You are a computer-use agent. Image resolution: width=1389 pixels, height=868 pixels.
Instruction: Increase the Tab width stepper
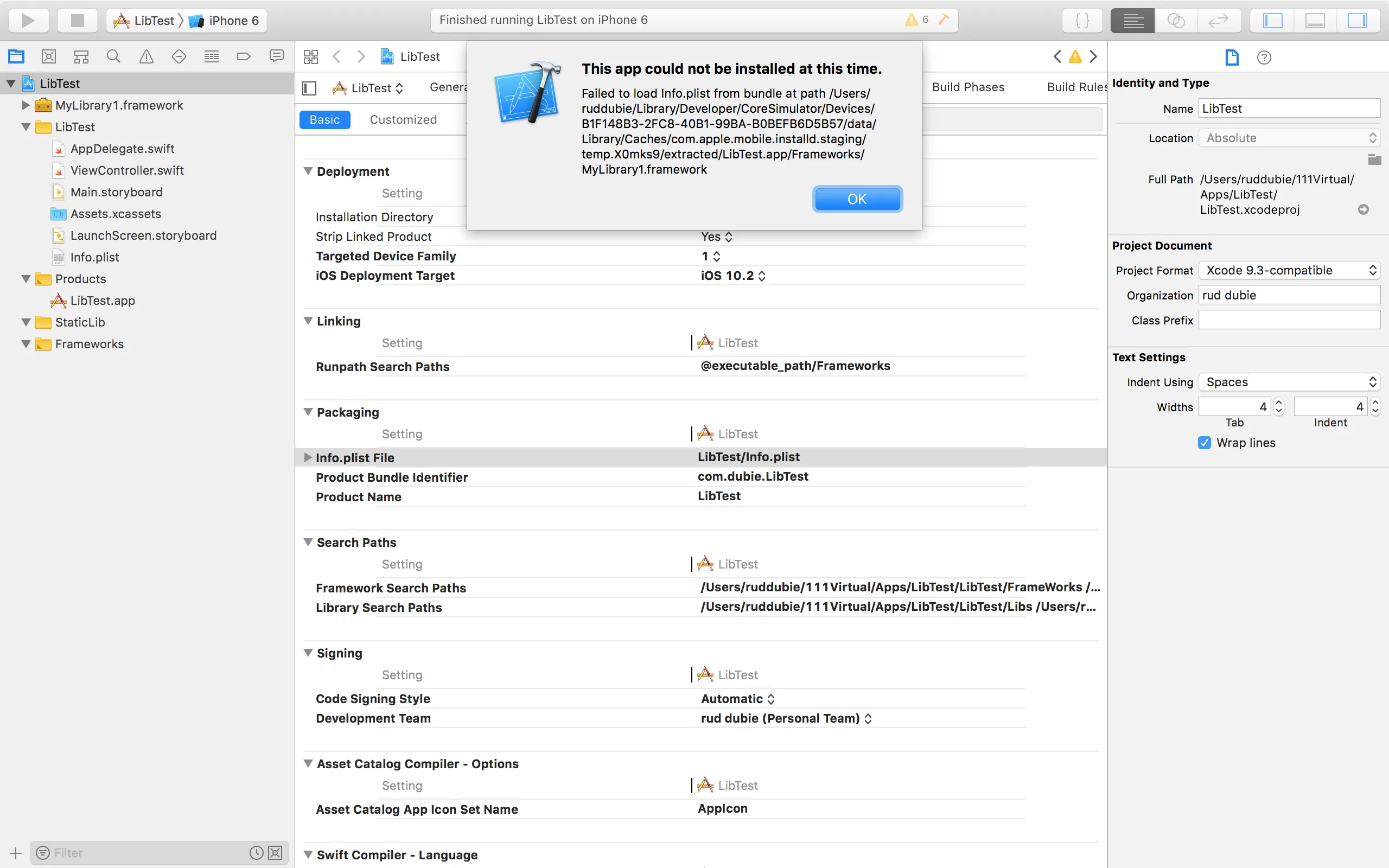point(1278,403)
